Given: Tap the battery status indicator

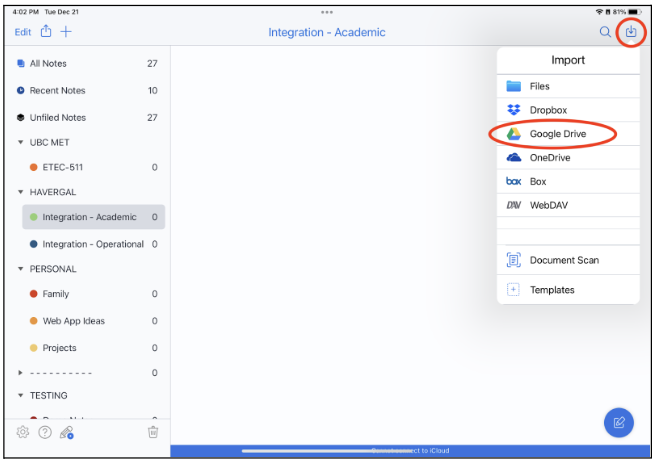Looking at the screenshot, I should (x=635, y=12).
